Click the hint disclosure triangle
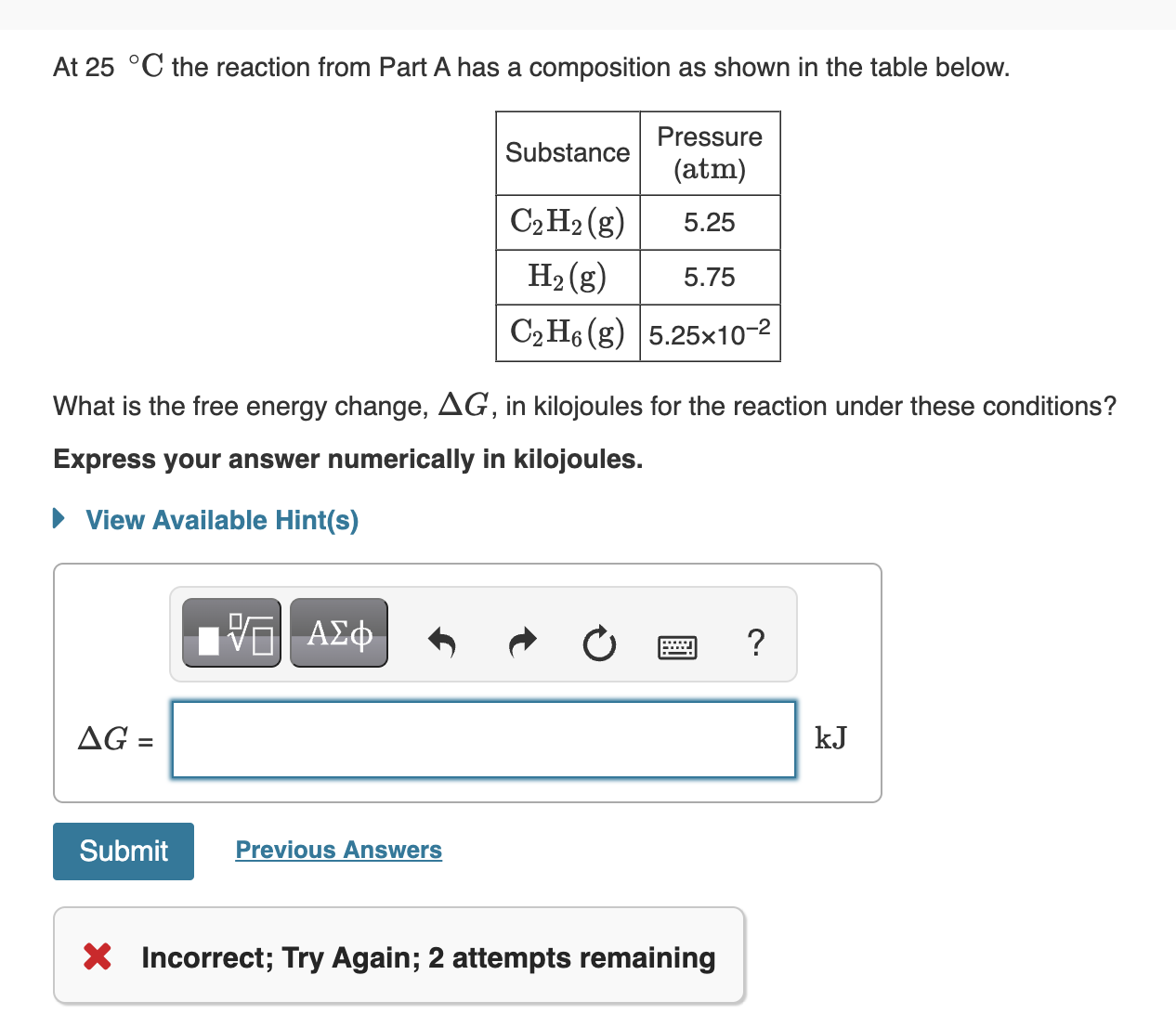 coord(59,519)
